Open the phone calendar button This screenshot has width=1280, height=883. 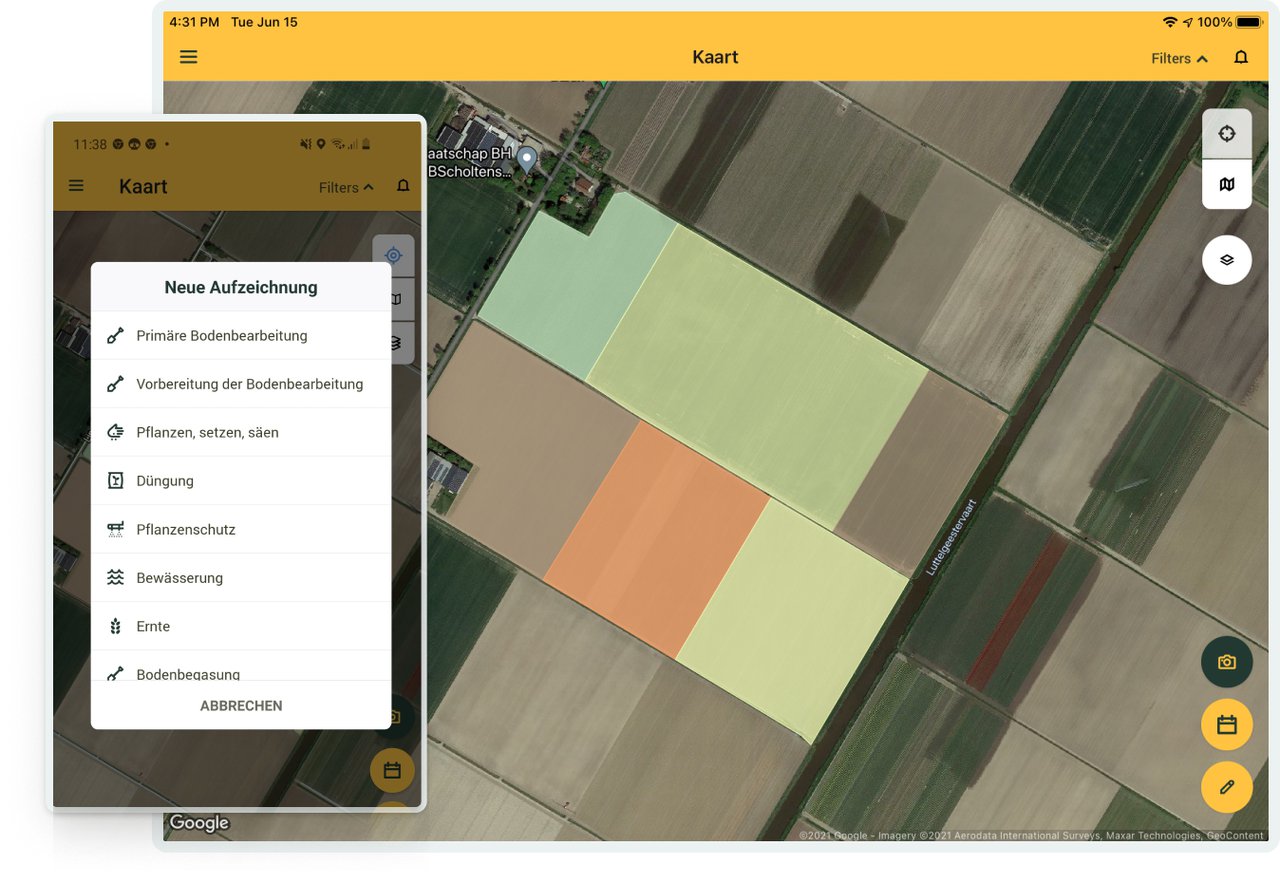pyautogui.click(x=392, y=771)
